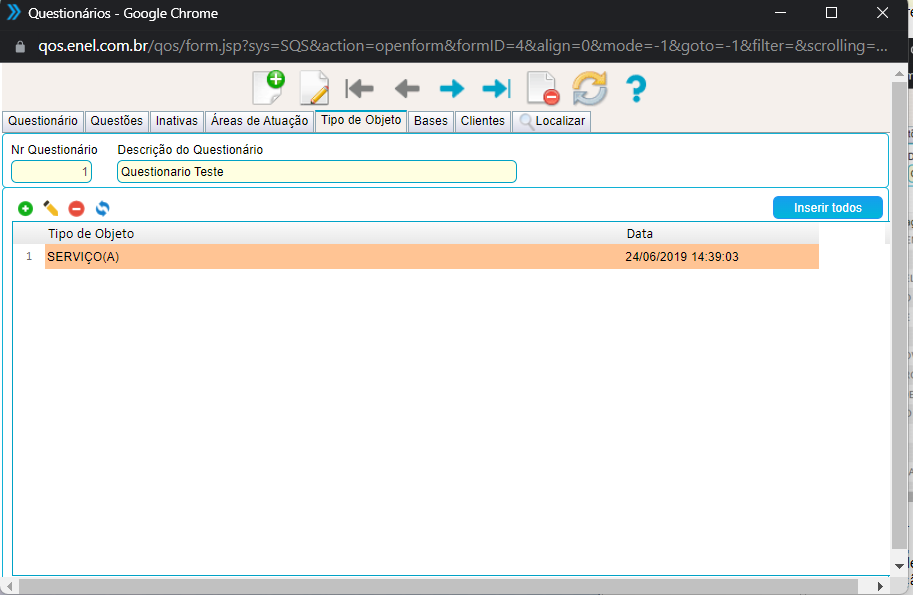This screenshot has height=595, width=913.
Task: Click the refresh form icon in toolbar
Action: coord(589,88)
